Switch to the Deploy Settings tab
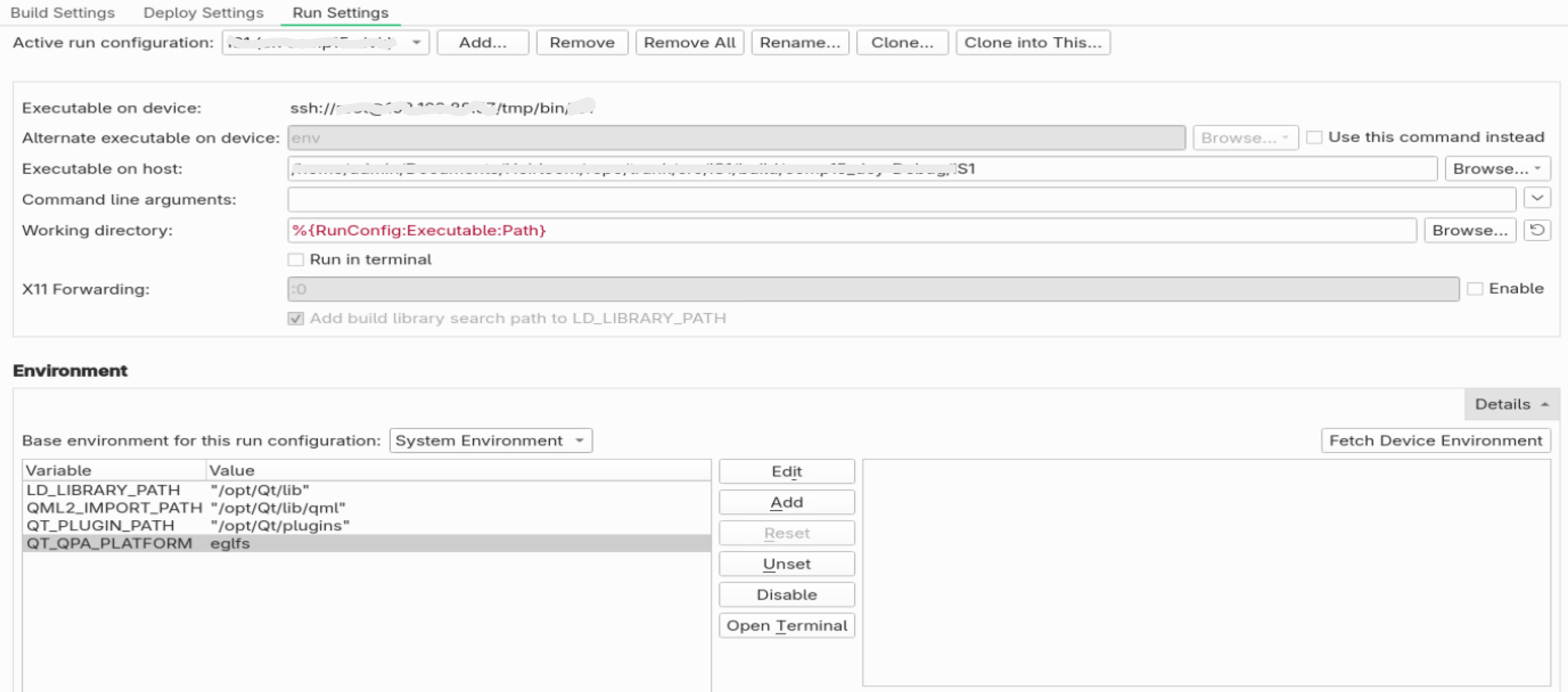 203,13
